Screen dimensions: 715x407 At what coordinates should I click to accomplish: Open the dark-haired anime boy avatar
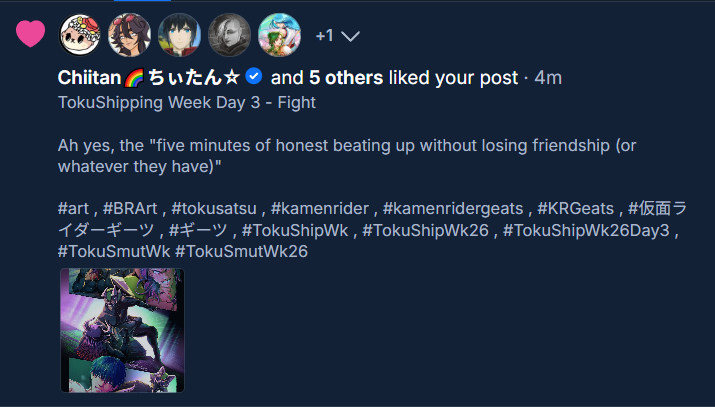click(179, 35)
